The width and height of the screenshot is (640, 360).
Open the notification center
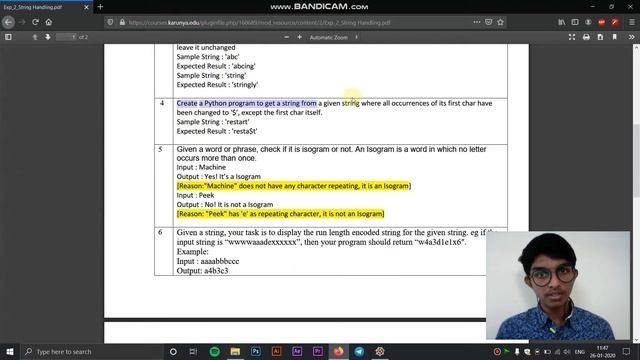click(x=627, y=351)
